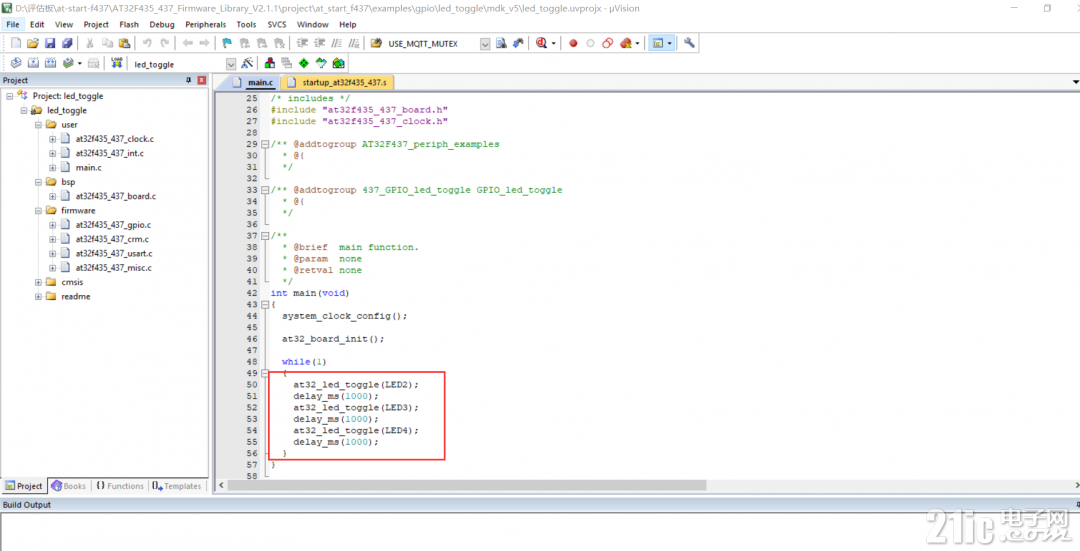The height and width of the screenshot is (551, 1080).
Task: Collapse the firmware folder node
Action: coord(39,211)
